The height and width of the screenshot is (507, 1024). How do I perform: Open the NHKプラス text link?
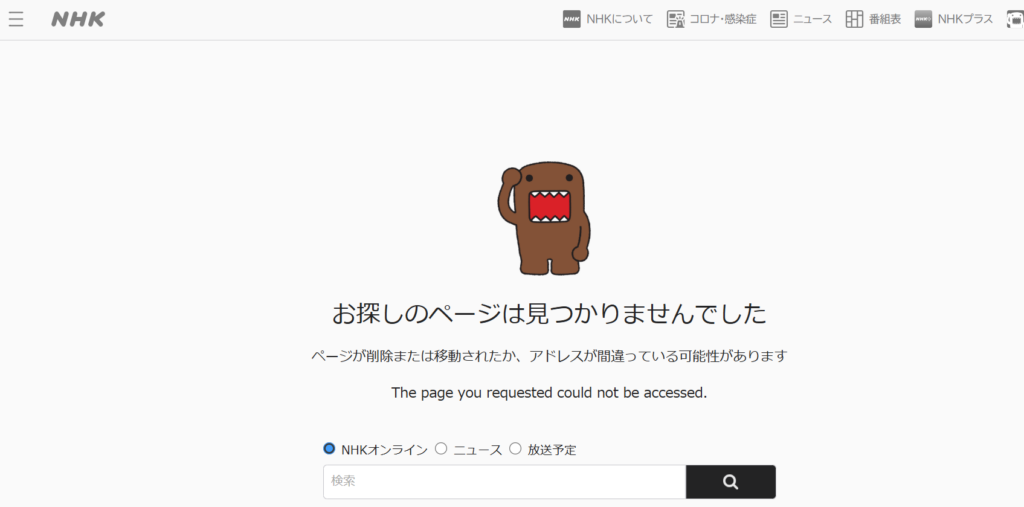(x=965, y=19)
